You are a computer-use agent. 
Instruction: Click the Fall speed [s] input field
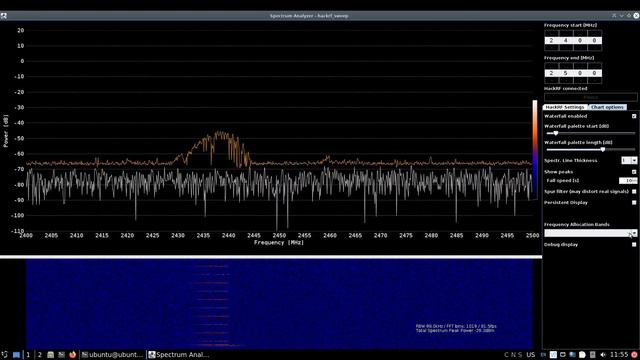(628, 180)
